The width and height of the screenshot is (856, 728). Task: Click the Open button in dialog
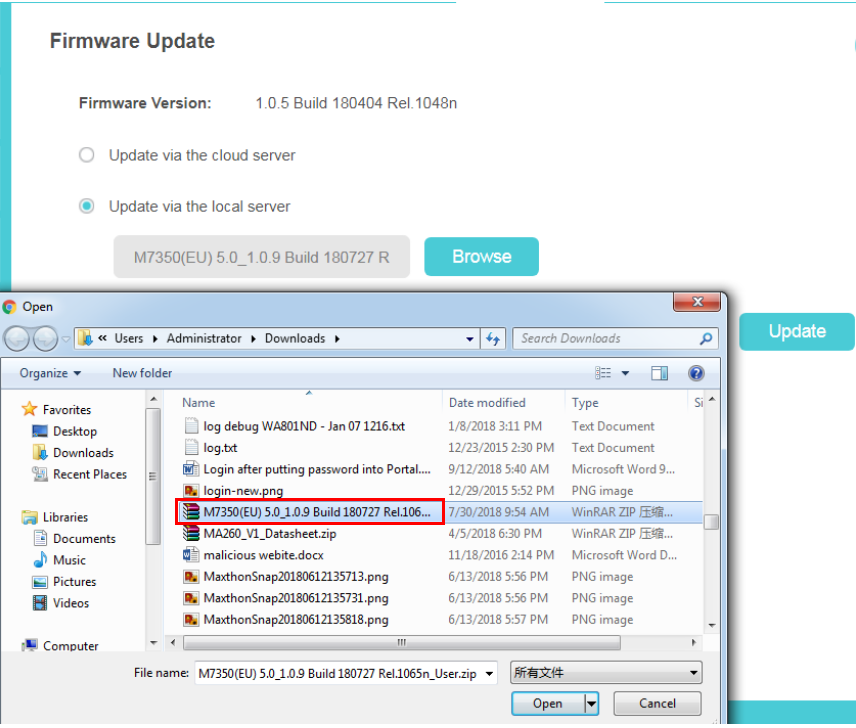tap(548, 703)
